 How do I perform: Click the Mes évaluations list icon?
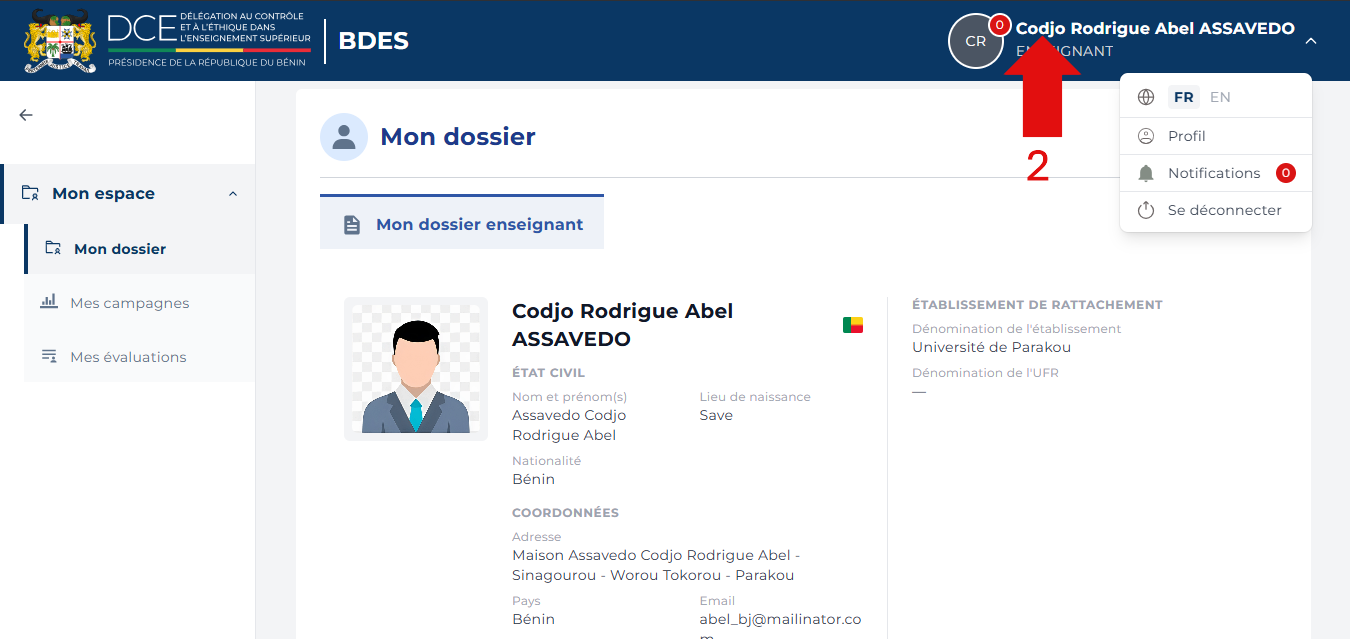pyautogui.click(x=49, y=356)
